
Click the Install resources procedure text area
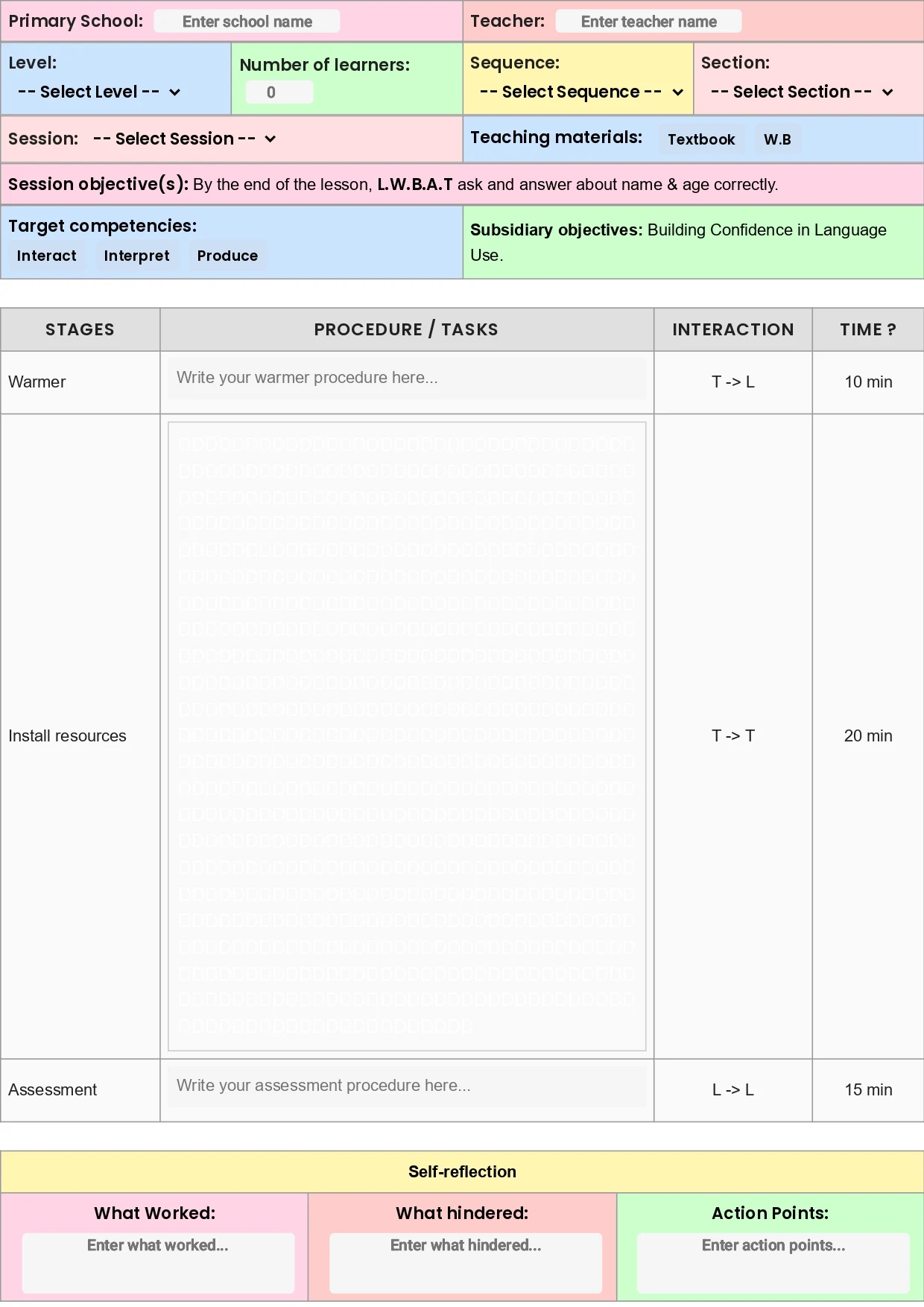(x=407, y=736)
